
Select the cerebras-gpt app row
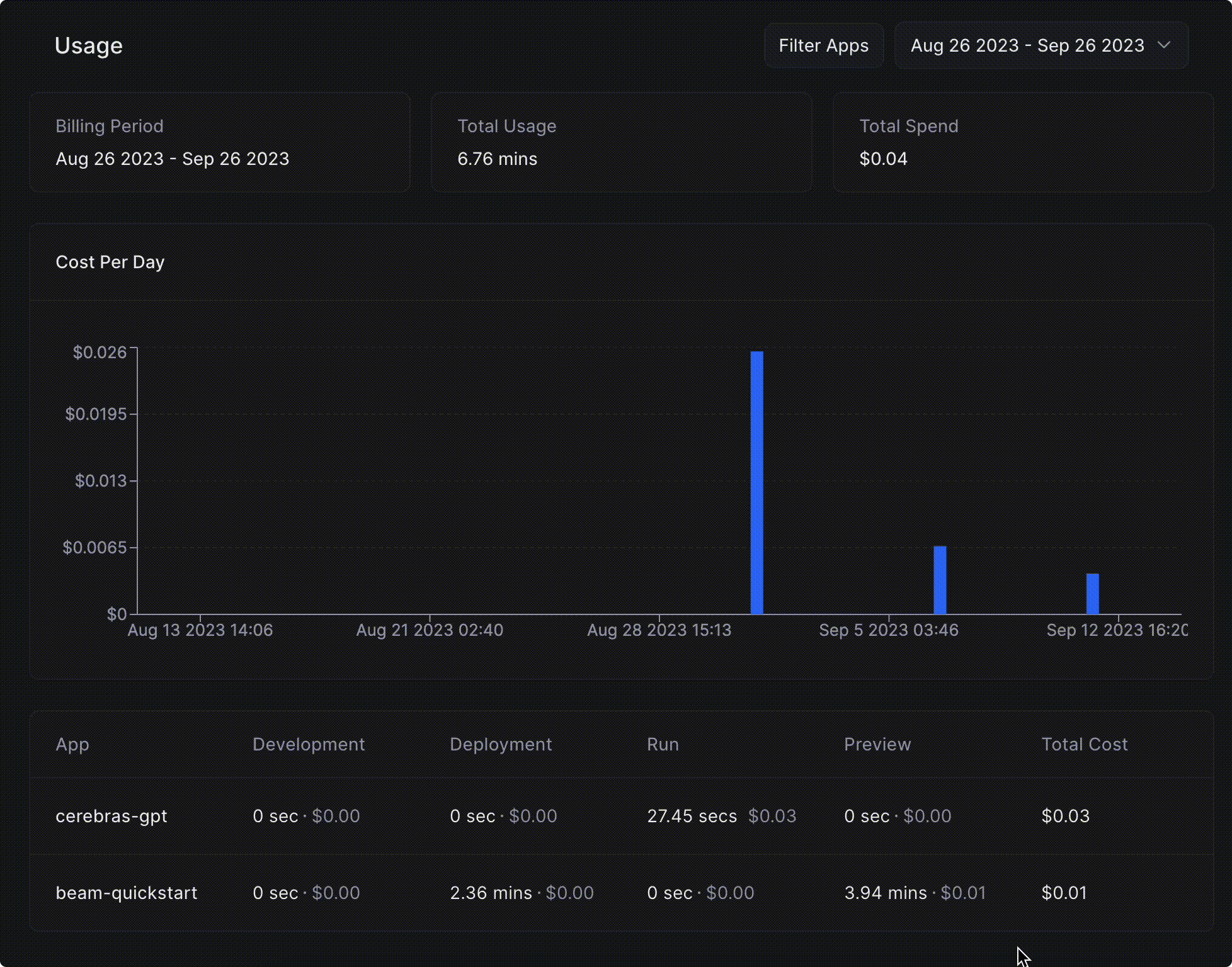111,816
